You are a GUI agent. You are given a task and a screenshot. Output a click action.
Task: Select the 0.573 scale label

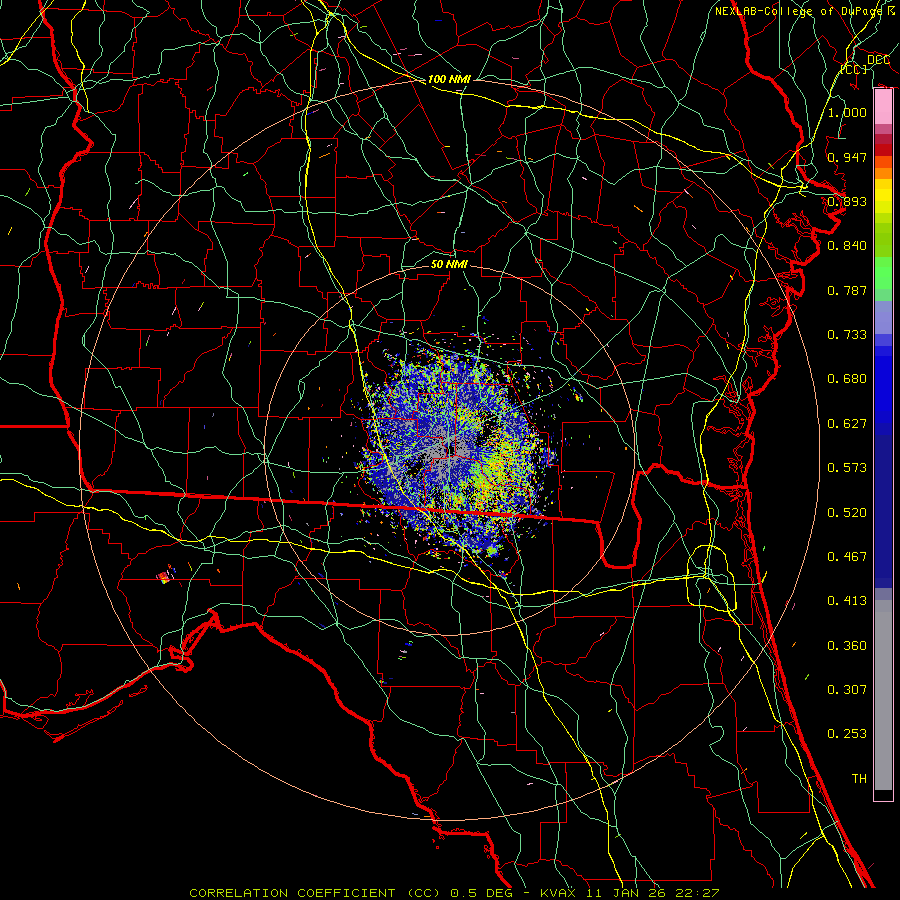coord(847,468)
